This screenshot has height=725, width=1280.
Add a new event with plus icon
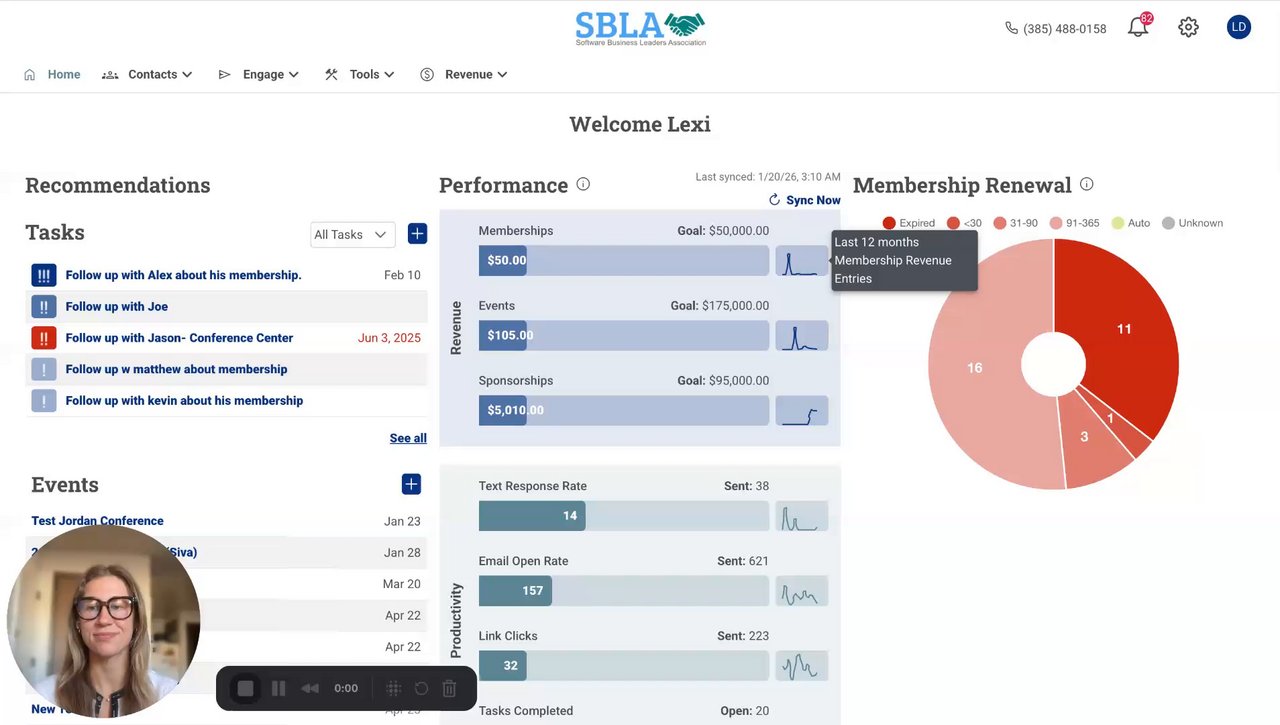(x=411, y=484)
